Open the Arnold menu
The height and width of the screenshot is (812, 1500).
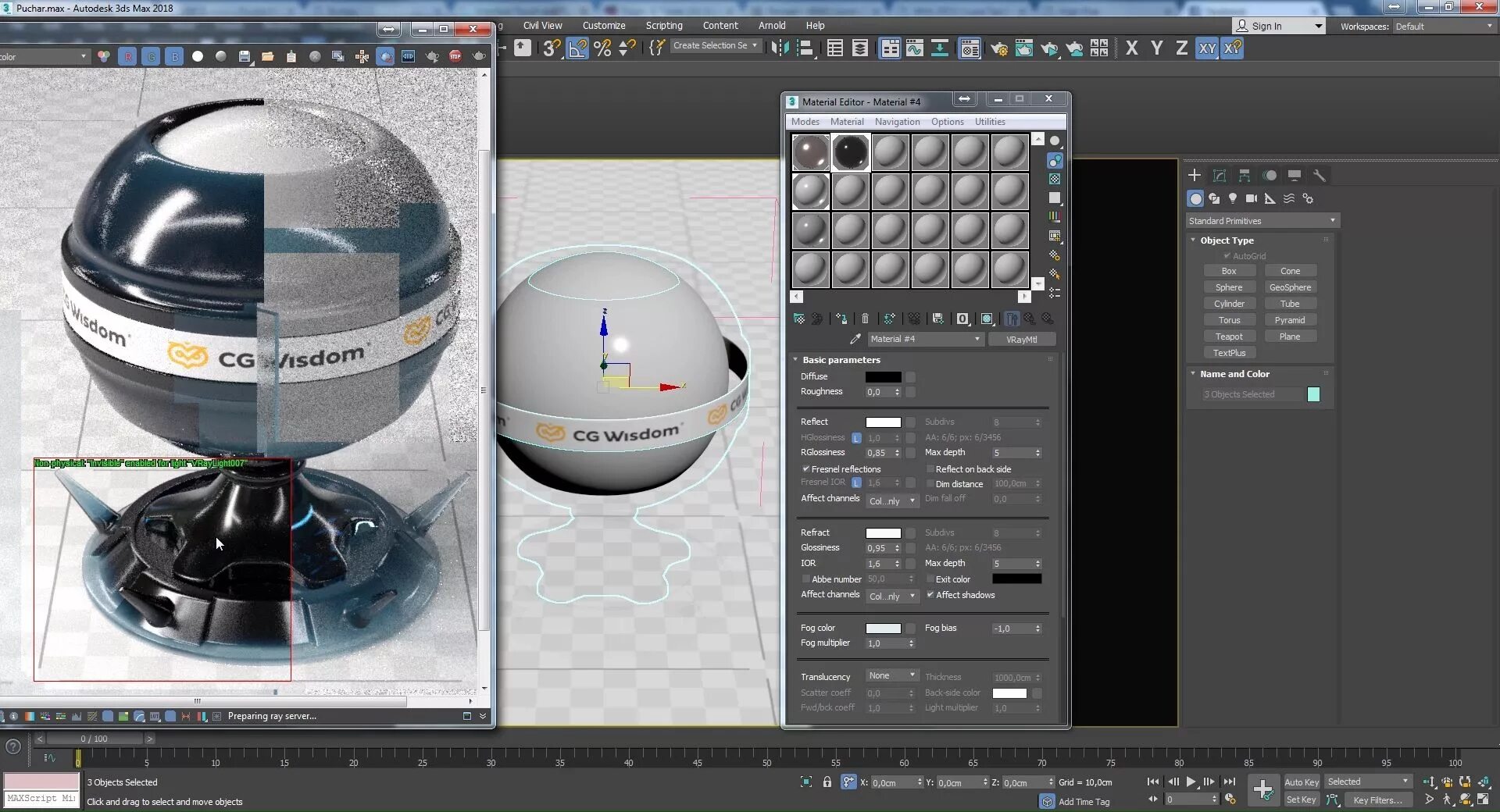772,26
